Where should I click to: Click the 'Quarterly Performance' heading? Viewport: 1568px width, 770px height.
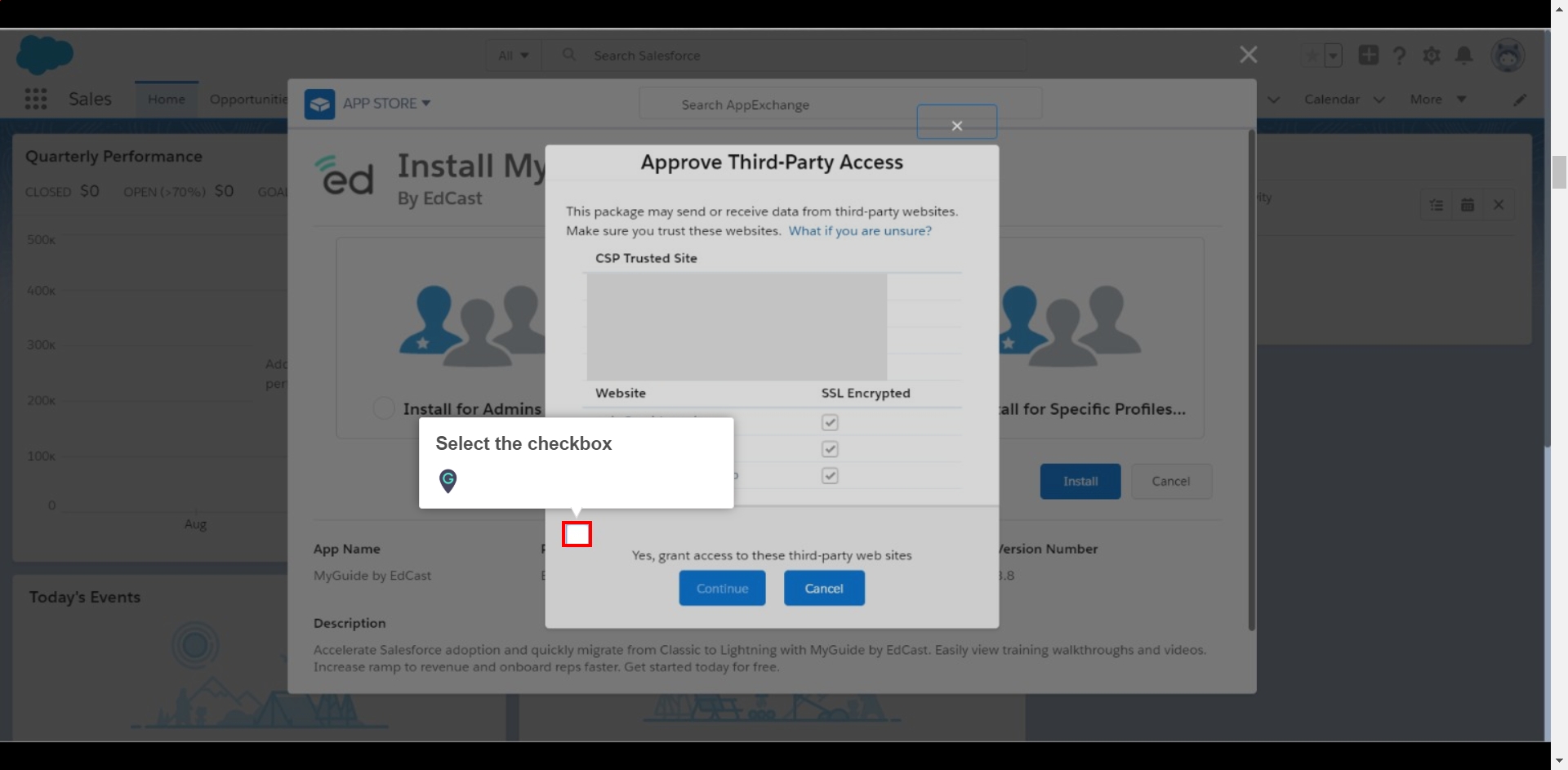click(114, 156)
